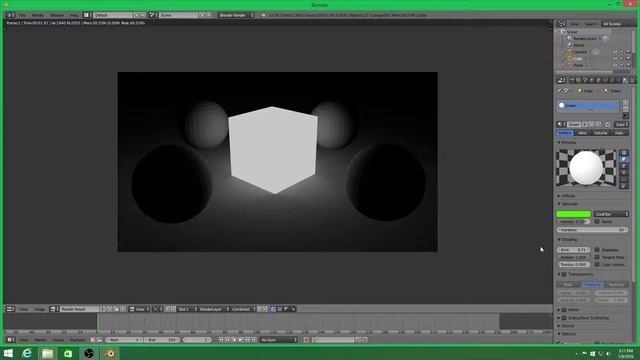640x360 pixels.
Task: Adjust the specular Intensity slider
Action: [573, 222]
